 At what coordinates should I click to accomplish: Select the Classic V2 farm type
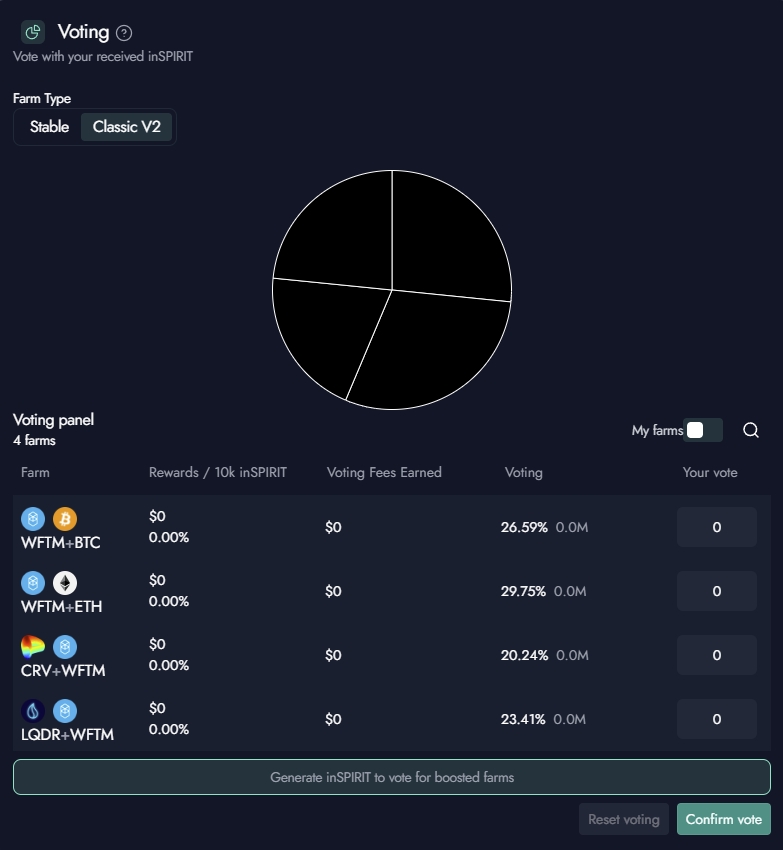click(127, 127)
